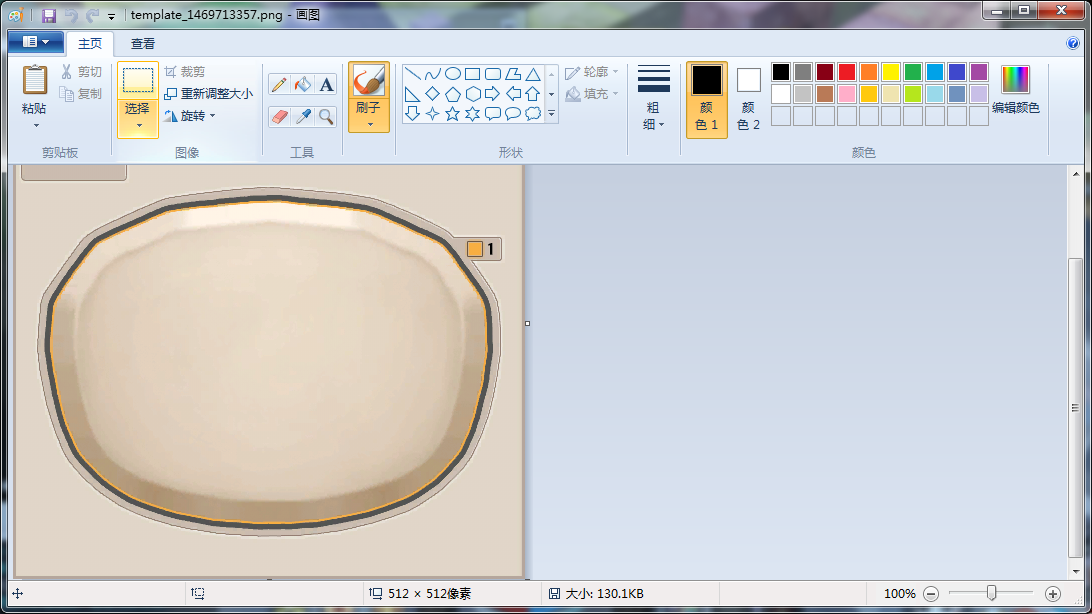Click the Paste (粘贴) clipboard button
Viewport: 1092px width, 614px height.
(35, 90)
